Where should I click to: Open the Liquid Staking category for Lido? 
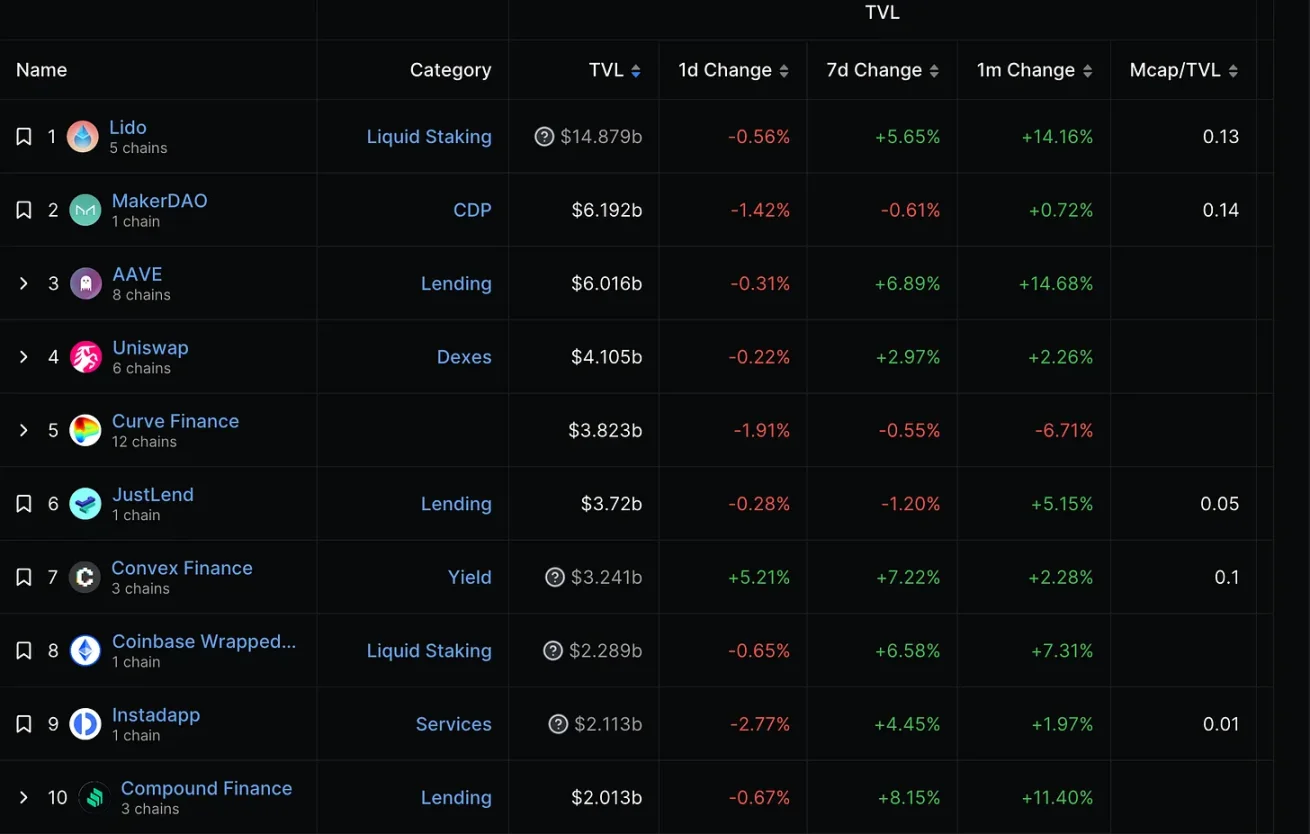[429, 137]
